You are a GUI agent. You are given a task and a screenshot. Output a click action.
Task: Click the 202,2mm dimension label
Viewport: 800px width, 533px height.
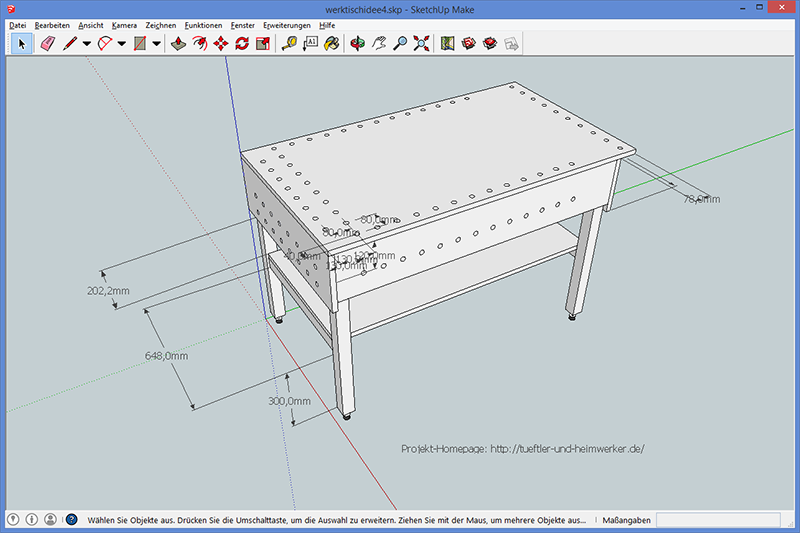[108, 291]
